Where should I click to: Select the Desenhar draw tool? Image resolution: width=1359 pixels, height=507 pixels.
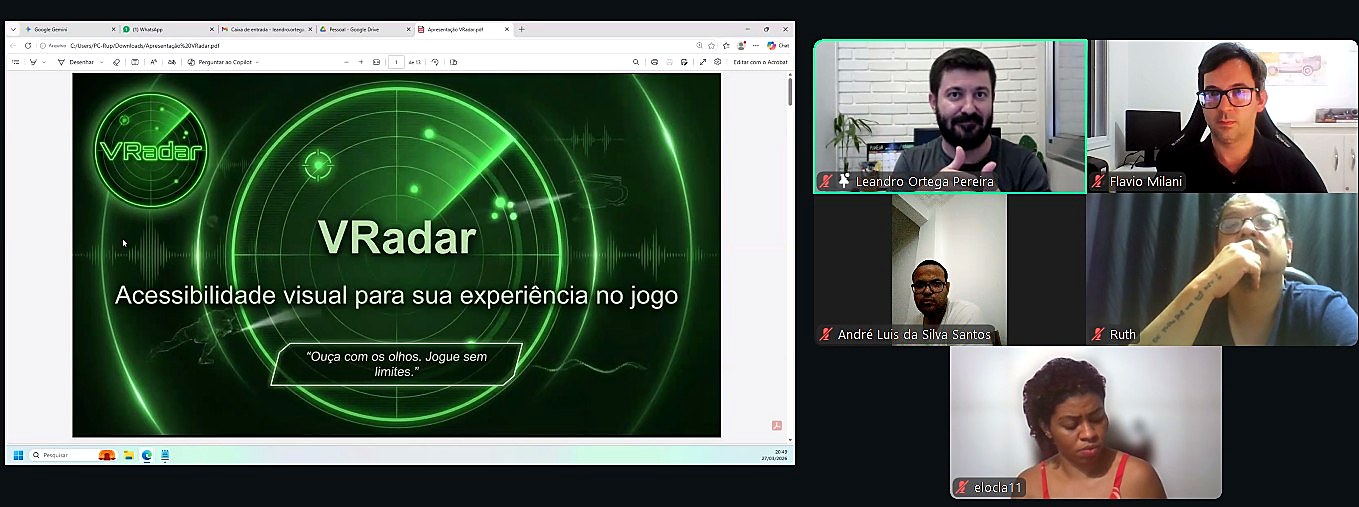tap(75, 62)
